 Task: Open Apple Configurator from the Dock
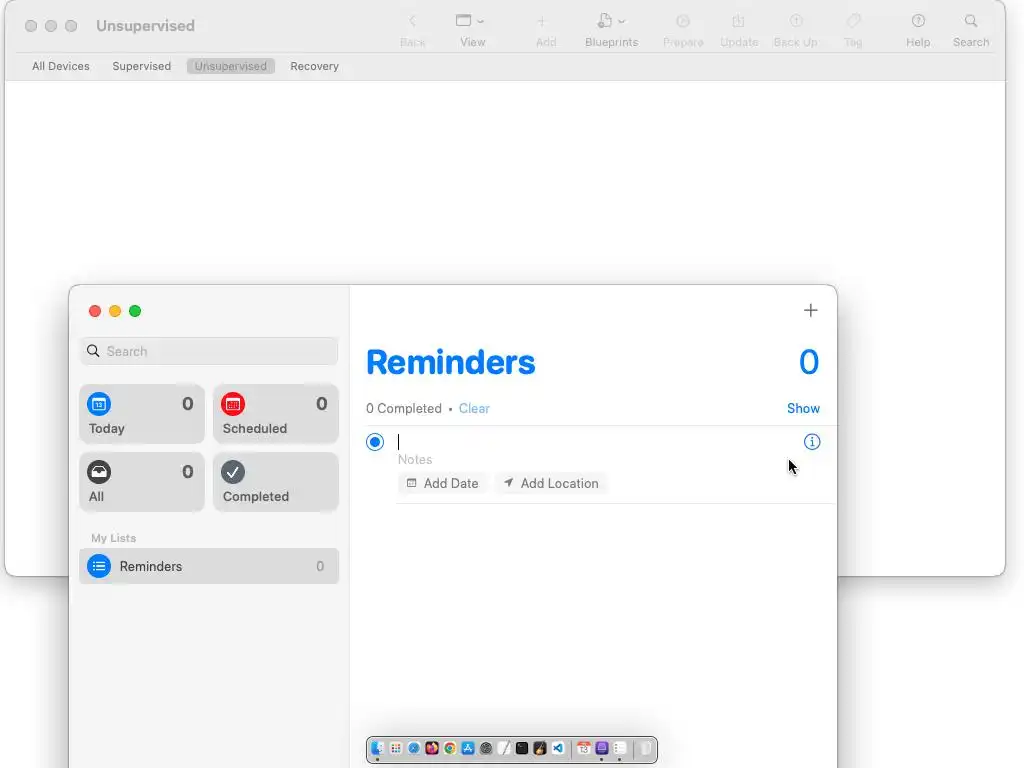point(601,748)
